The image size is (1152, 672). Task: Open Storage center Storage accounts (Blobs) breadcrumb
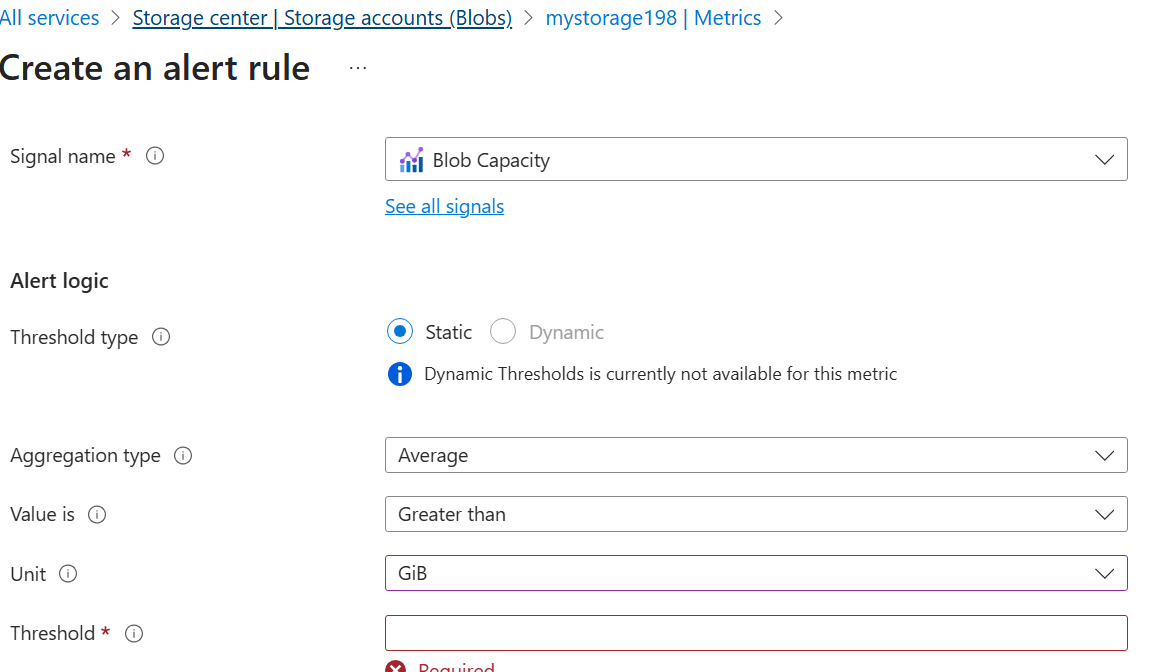(322, 18)
